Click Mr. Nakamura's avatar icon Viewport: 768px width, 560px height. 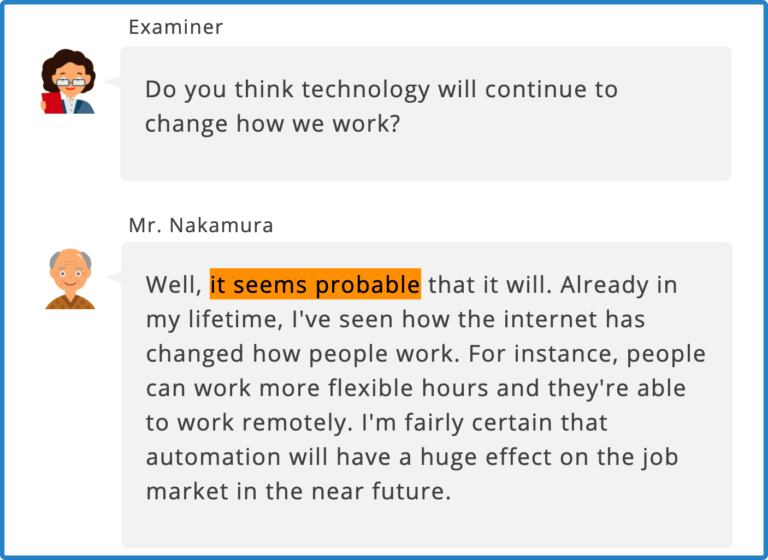[70, 279]
